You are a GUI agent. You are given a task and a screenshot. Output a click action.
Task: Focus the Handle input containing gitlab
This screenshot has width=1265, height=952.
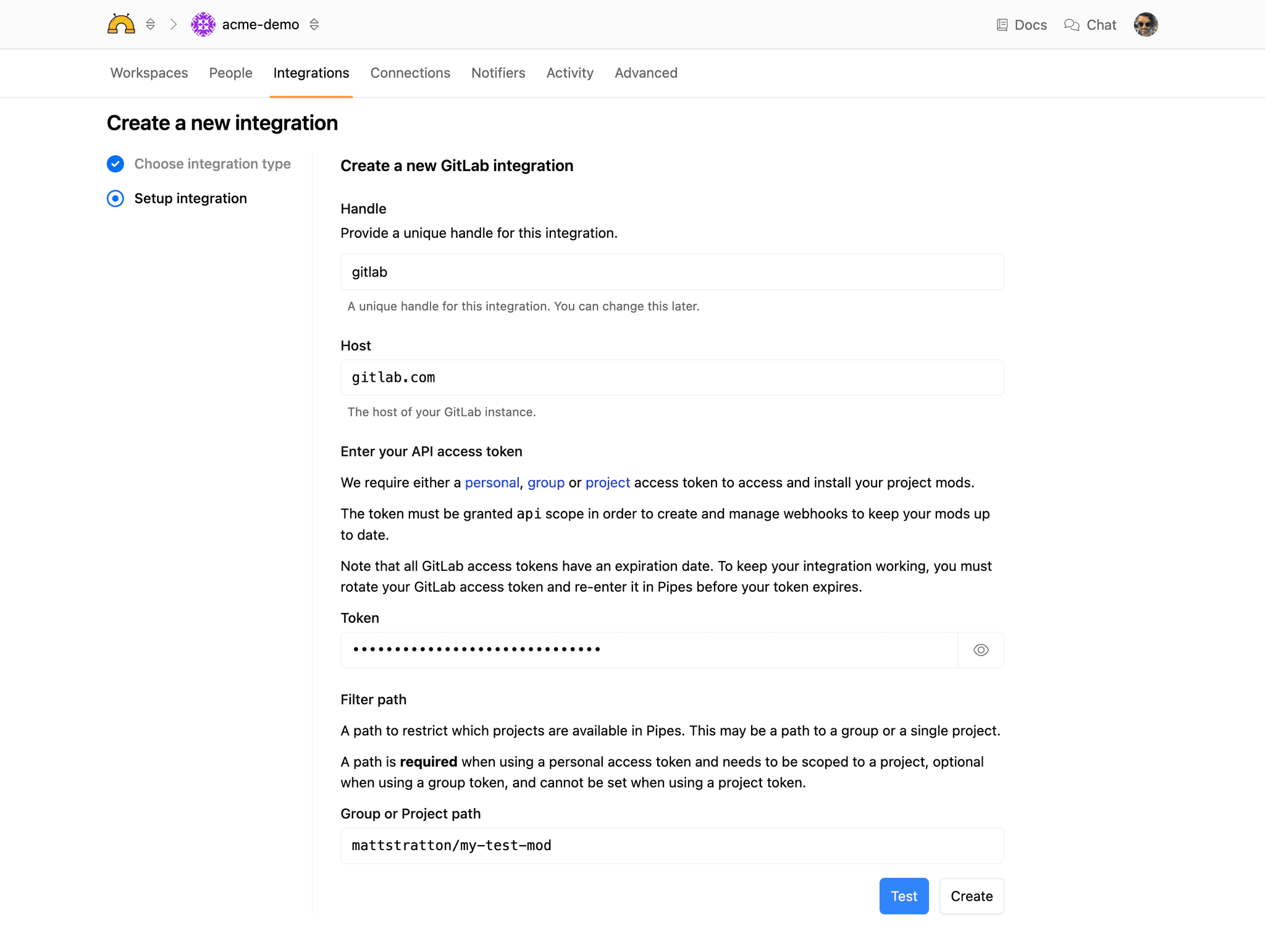(672, 272)
